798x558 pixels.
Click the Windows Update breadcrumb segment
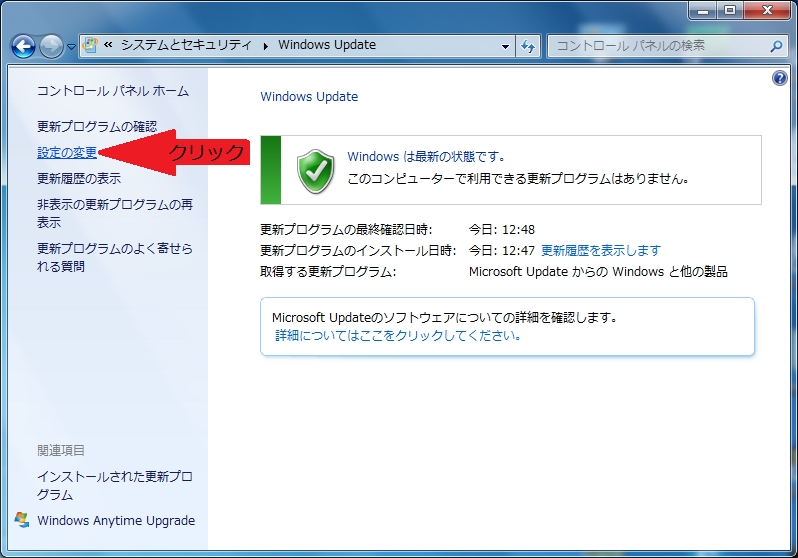click(x=327, y=45)
